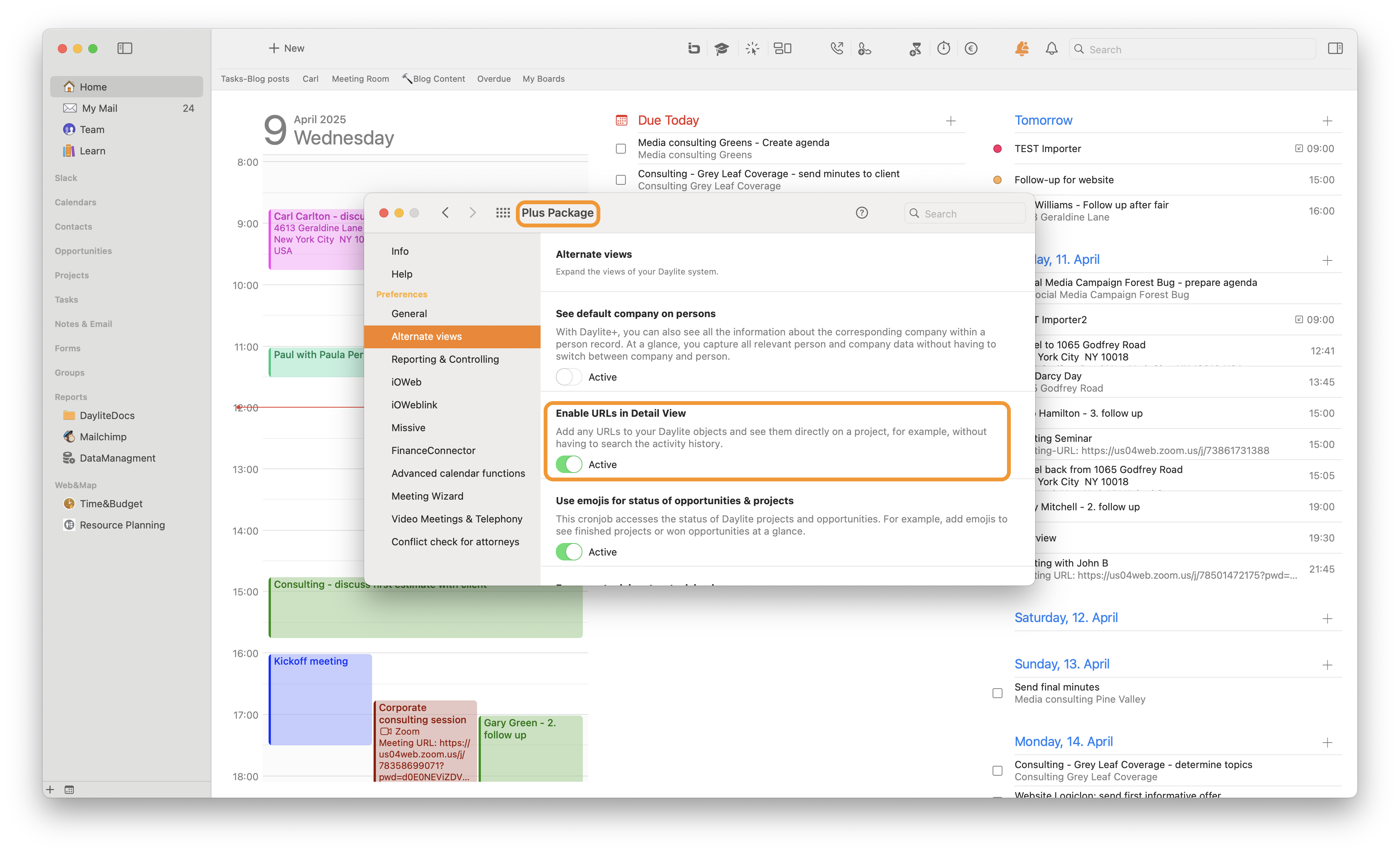Select FinanceConnector preferences item
This screenshot has width=1400, height=854.
tap(452, 450)
